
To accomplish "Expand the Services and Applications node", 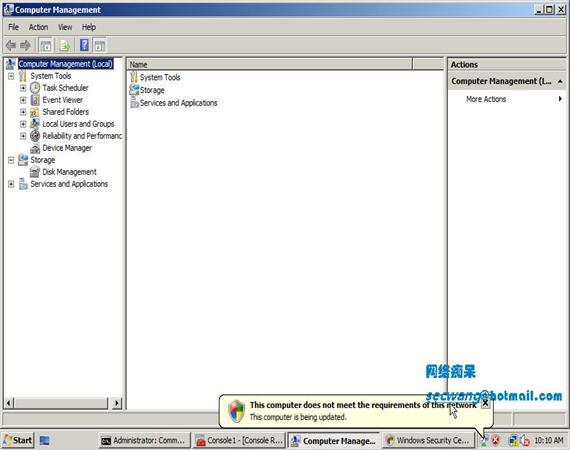I will 11,184.
